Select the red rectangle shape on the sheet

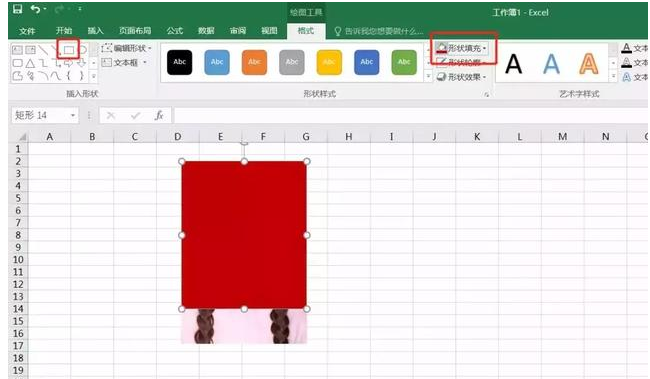(244, 235)
